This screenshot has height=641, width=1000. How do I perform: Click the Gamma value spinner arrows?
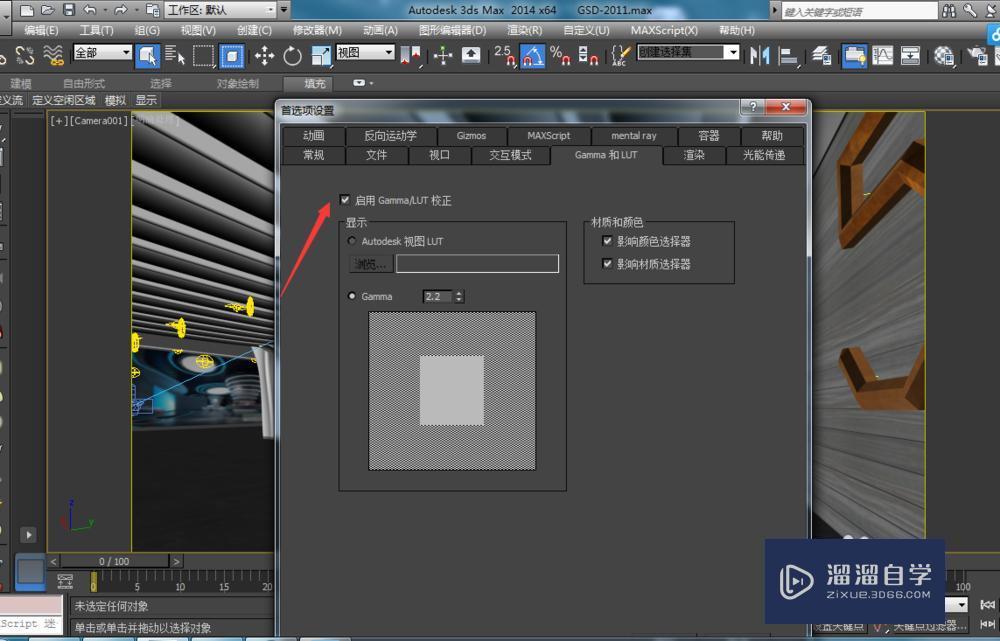[x=459, y=296]
